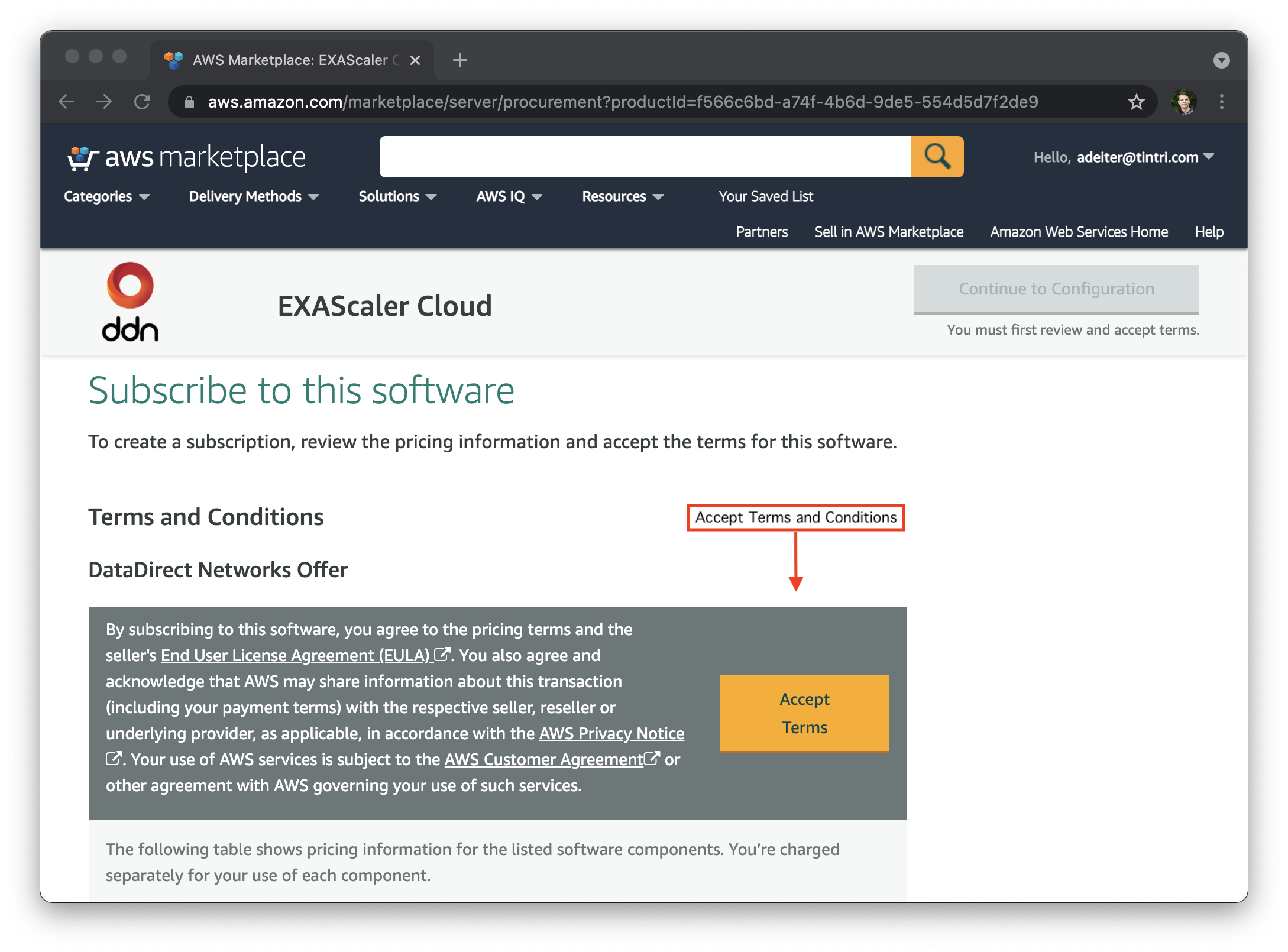Click the browser reload icon

pos(142,102)
